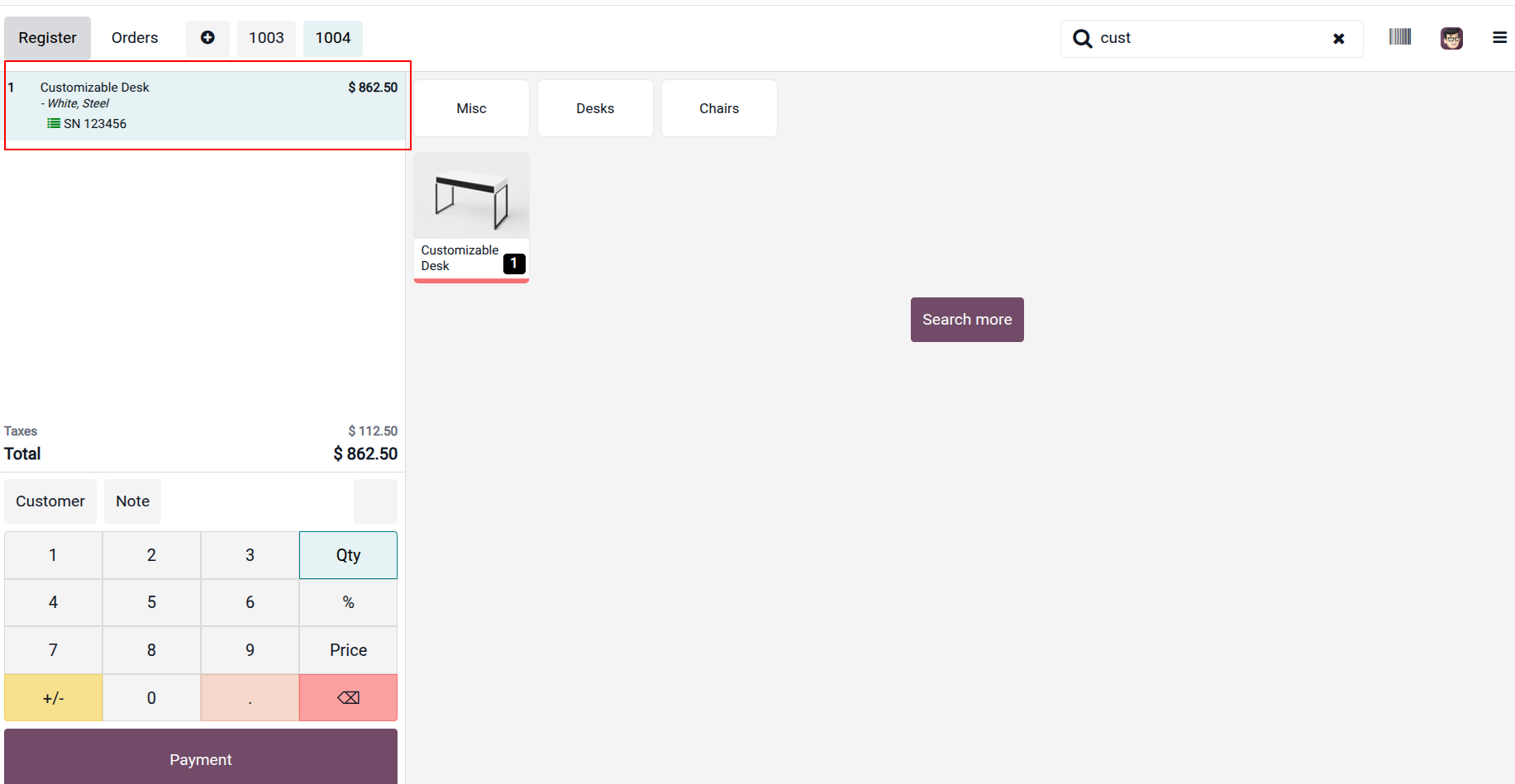Click the Taxes amount $ 112.50
This screenshot has height=784, width=1515.
coord(373,431)
